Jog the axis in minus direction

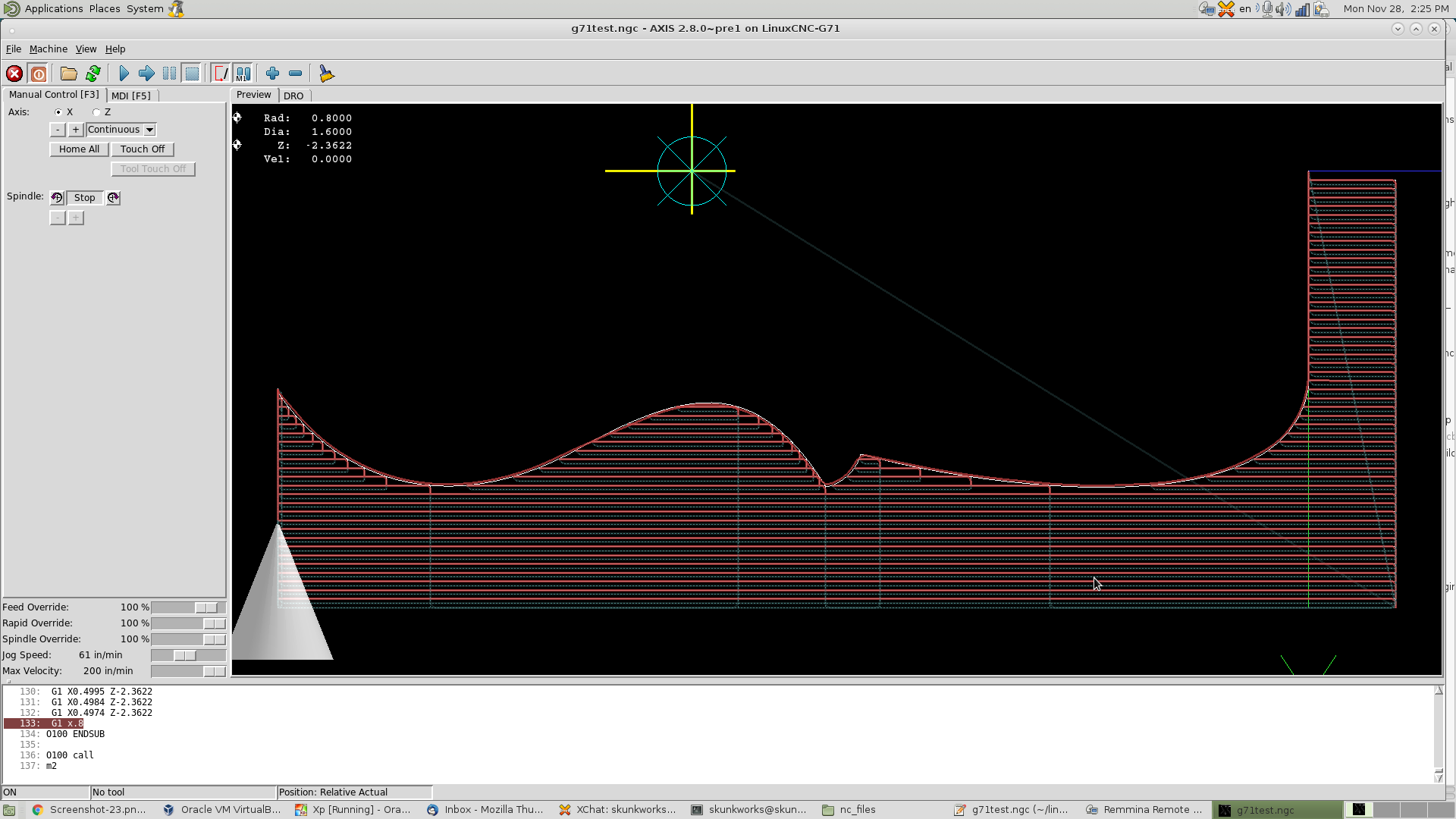point(58,130)
